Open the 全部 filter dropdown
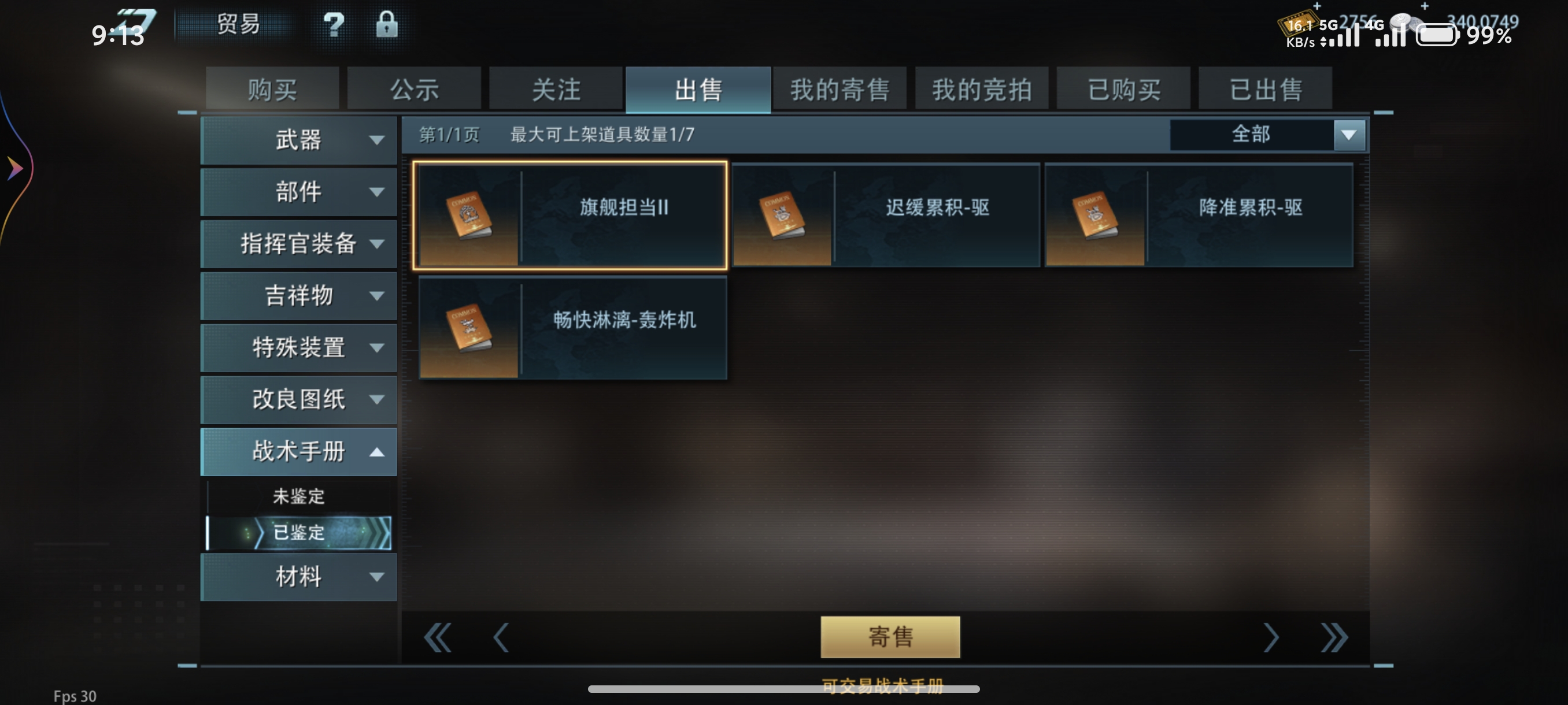1568x705 pixels. (1268, 135)
